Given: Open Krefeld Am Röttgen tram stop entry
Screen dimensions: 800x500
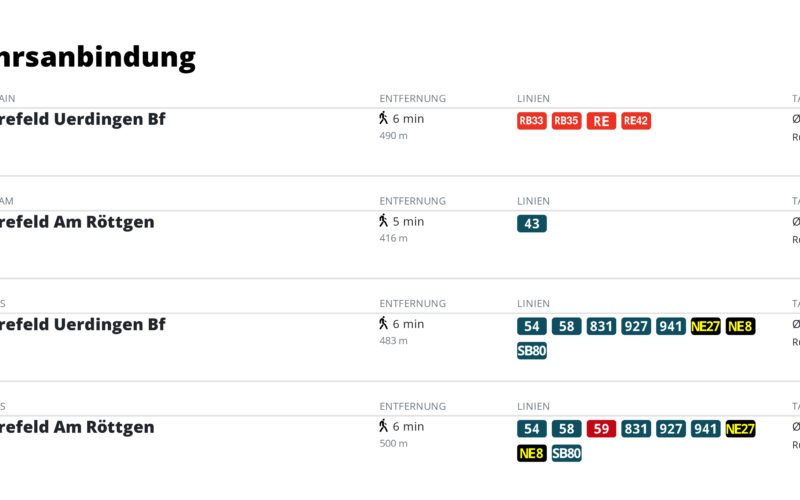Looking at the screenshot, I should (x=77, y=222).
